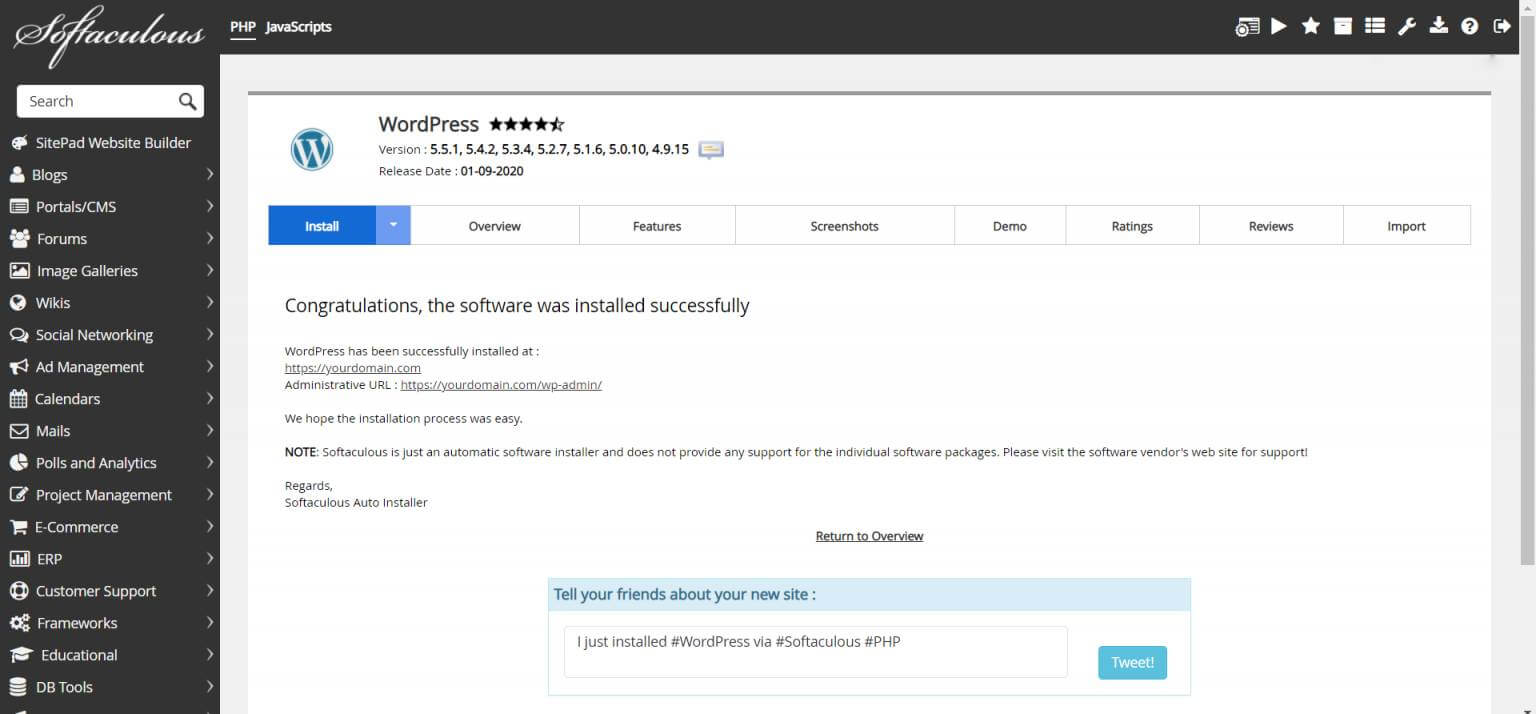Click the task list icon in top bar
This screenshot has width=1536, height=714.
(x=1375, y=27)
